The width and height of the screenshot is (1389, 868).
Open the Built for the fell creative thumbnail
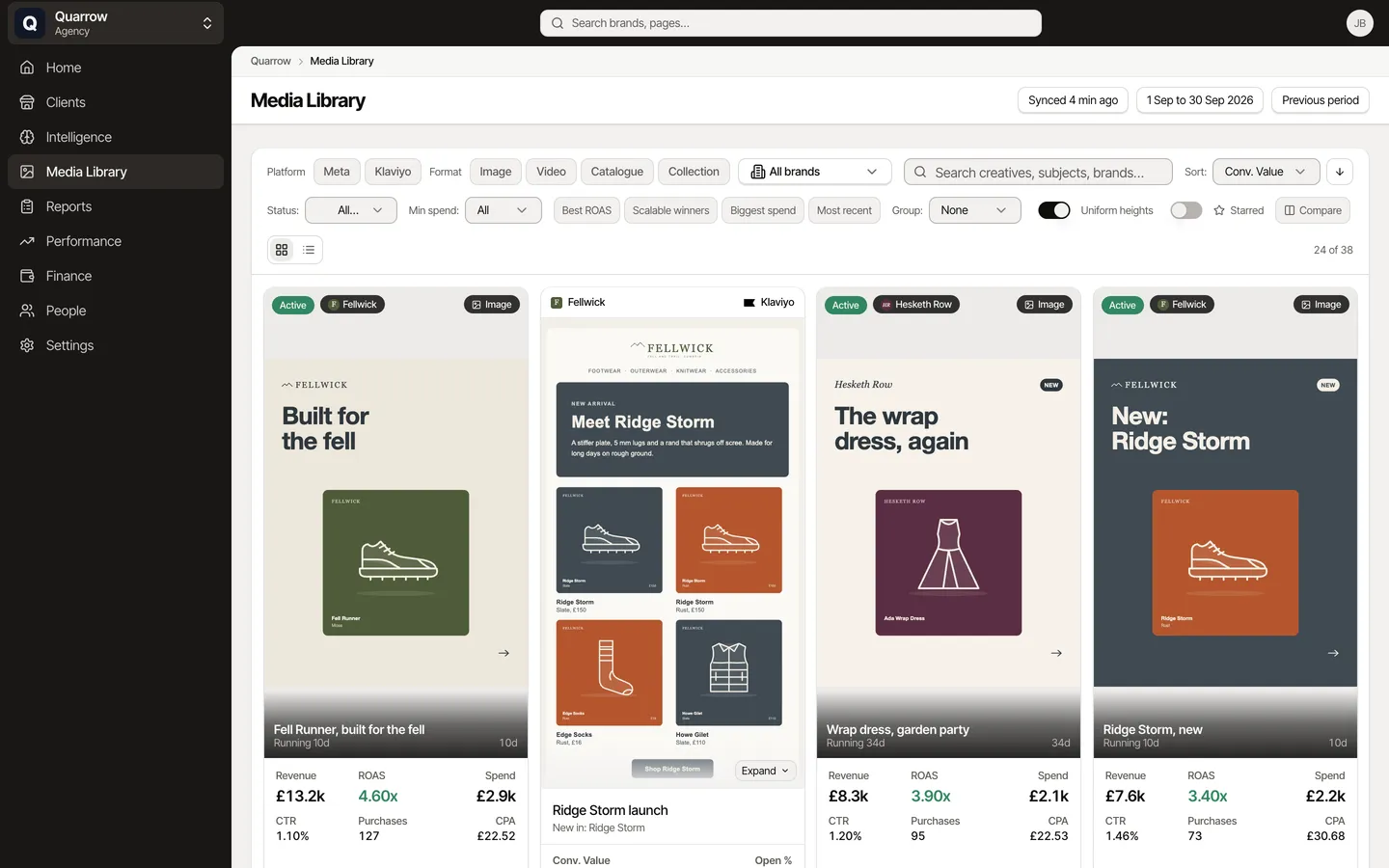tap(395, 522)
